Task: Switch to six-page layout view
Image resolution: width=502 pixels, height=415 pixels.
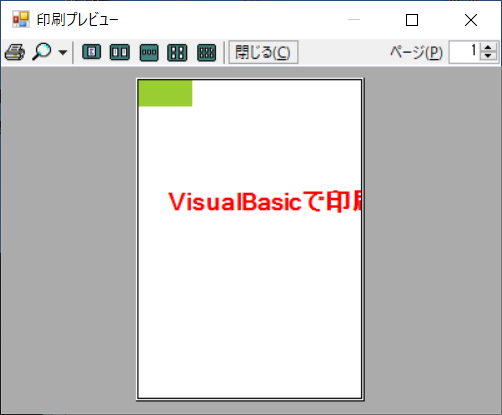Action: pos(206,53)
